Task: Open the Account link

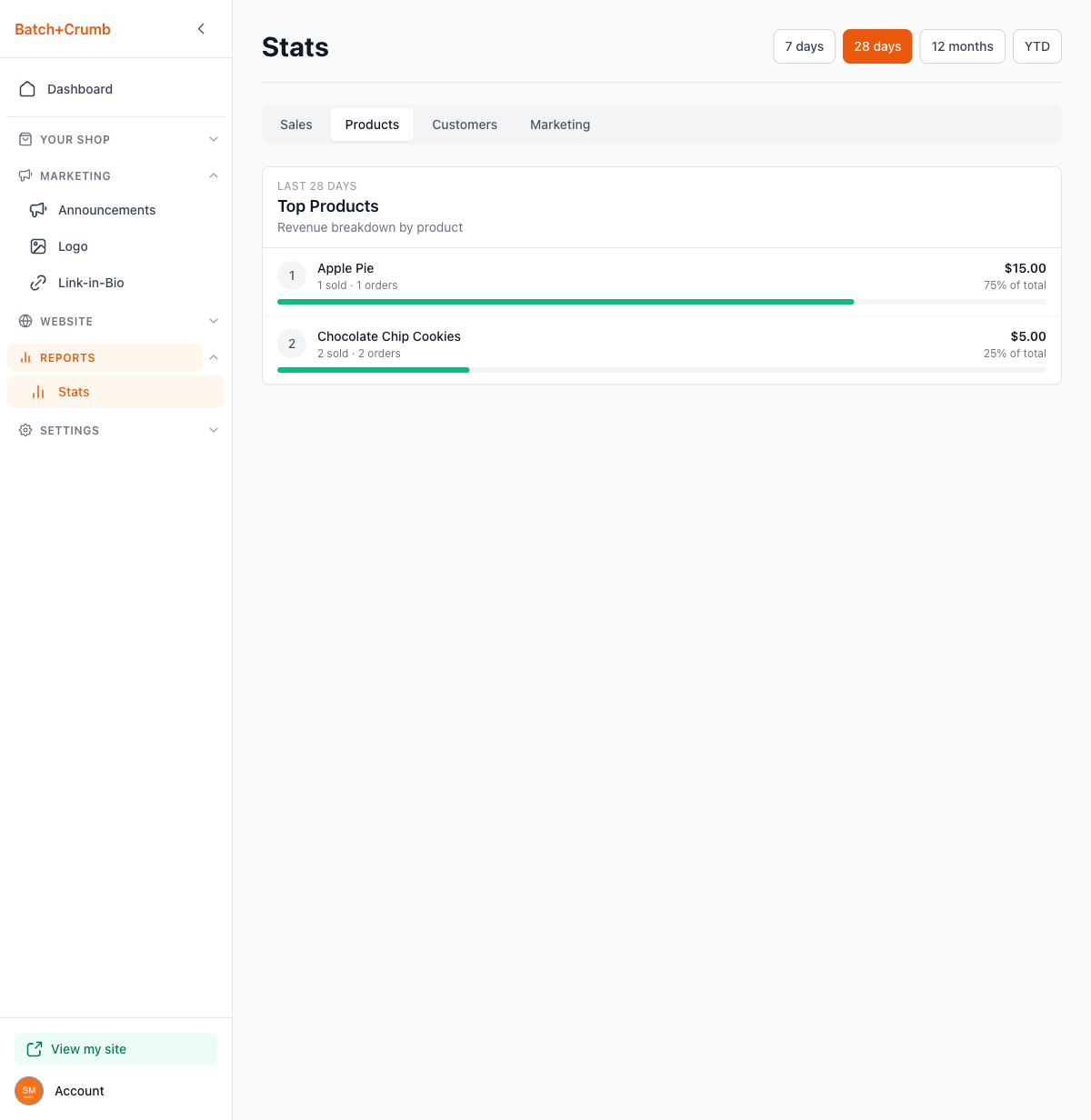Action: (x=79, y=1091)
